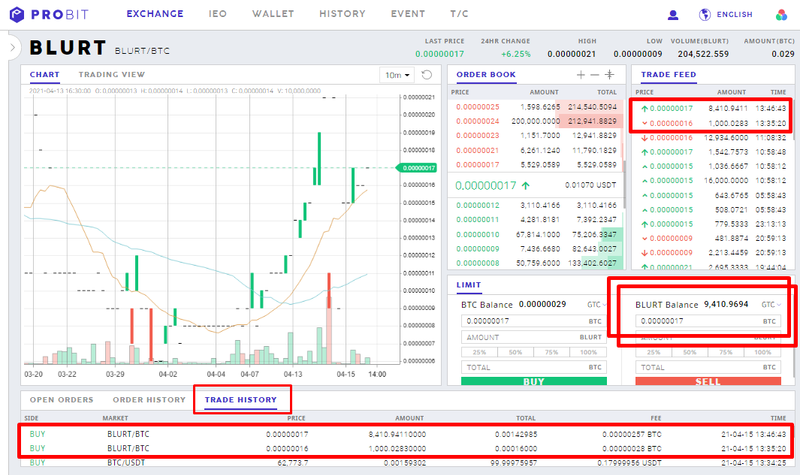Click the 0.00000017 chart price tag
Image resolution: width=800 pixels, height=475 pixels.
(x=417, y=167)
